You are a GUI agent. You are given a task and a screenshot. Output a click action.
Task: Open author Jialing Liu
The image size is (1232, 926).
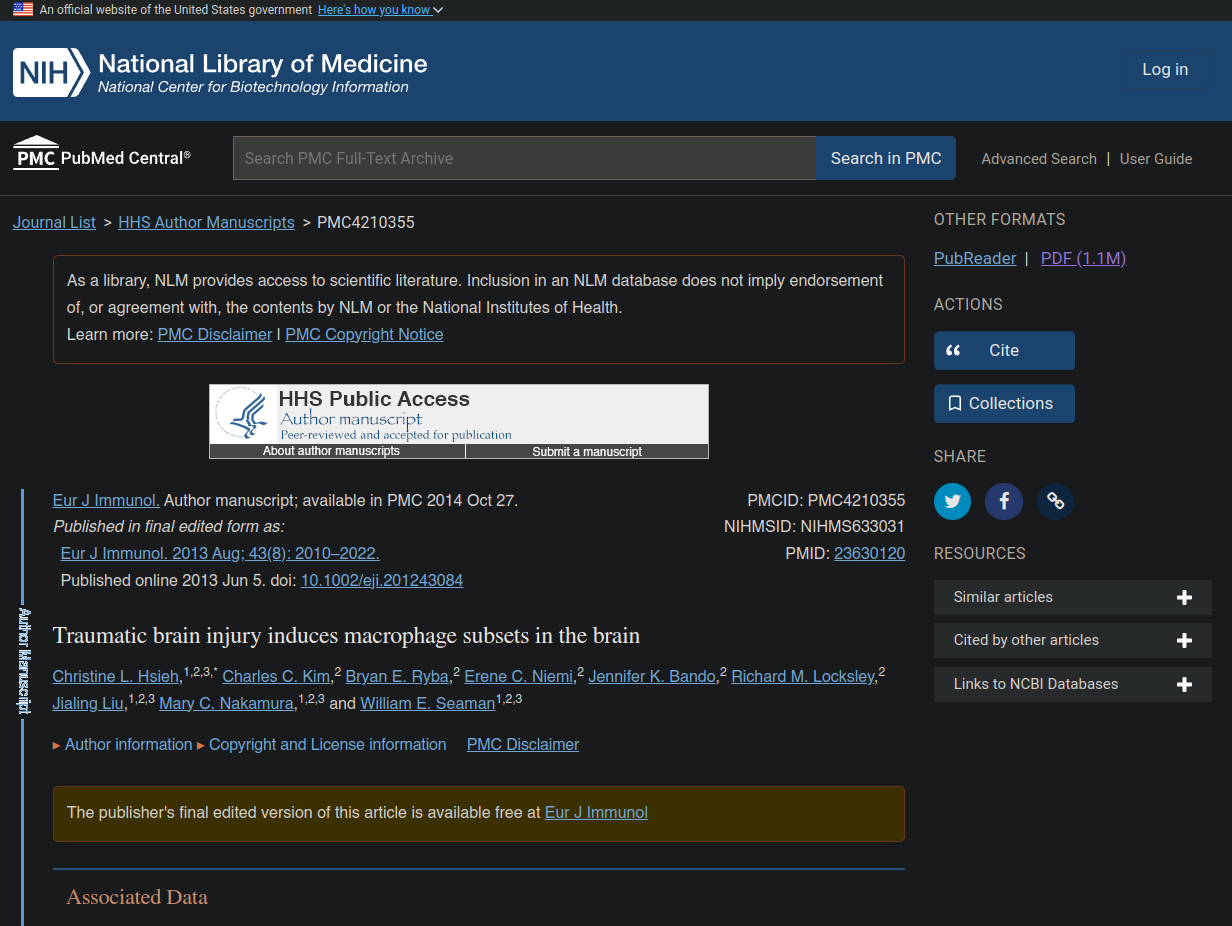coord(89,704)
